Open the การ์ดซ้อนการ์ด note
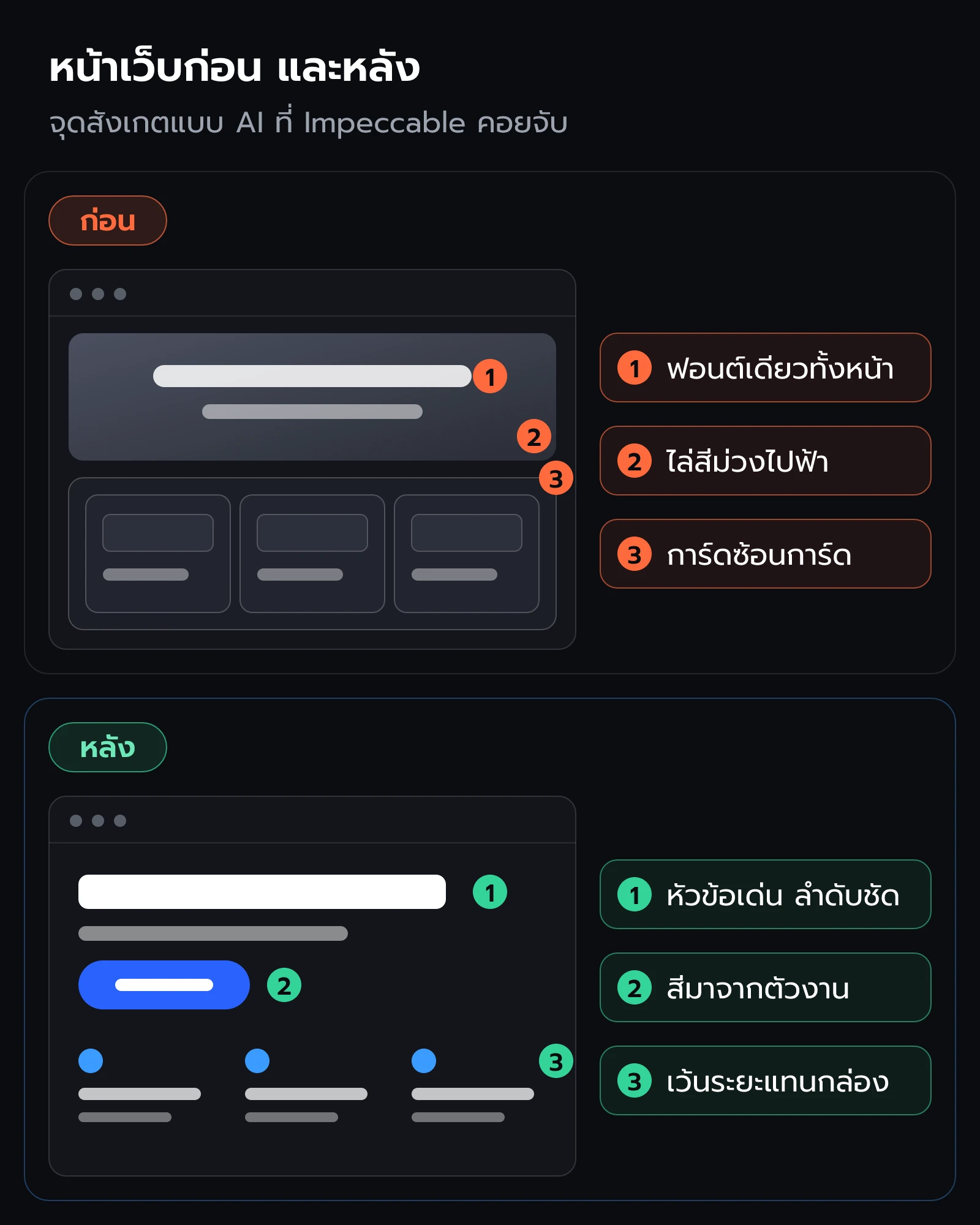 (766, 554)
